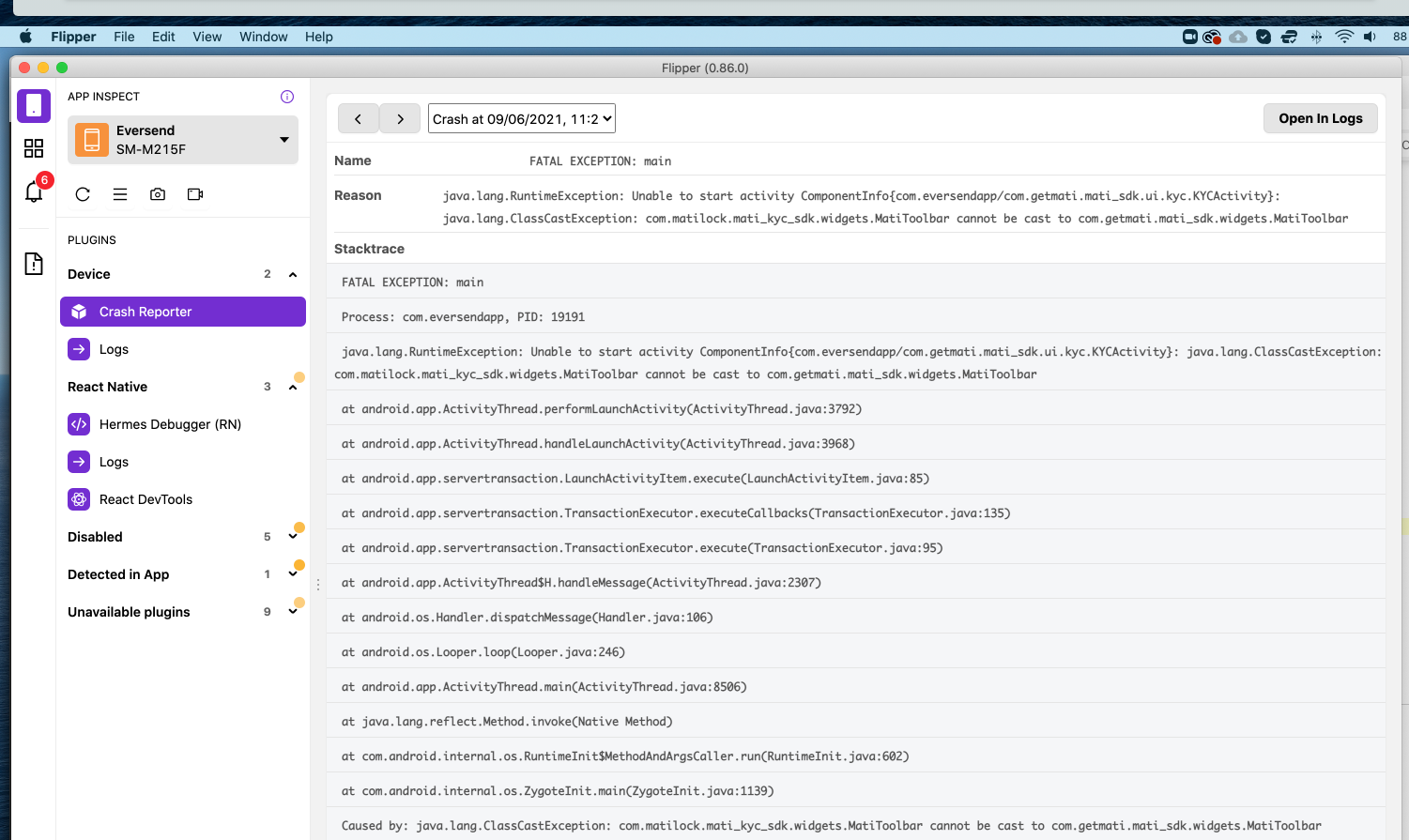
Task: Take a screenshot with the camera icon
Action: 157,194
